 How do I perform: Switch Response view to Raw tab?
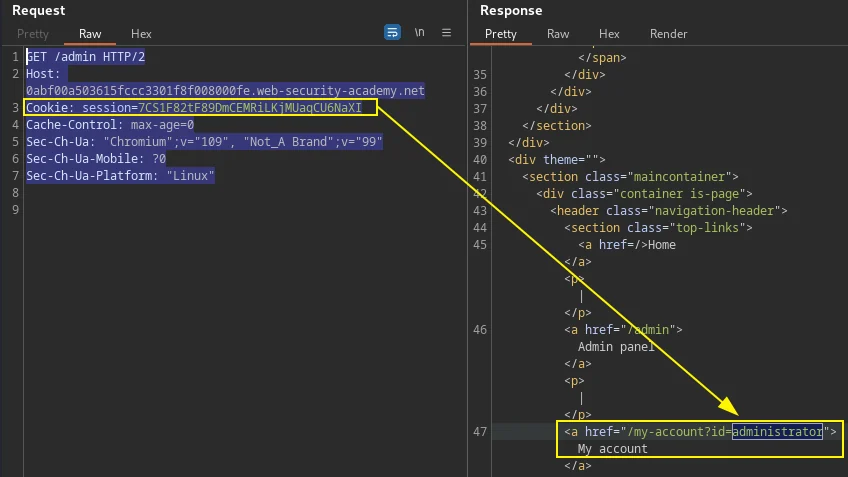558,34
